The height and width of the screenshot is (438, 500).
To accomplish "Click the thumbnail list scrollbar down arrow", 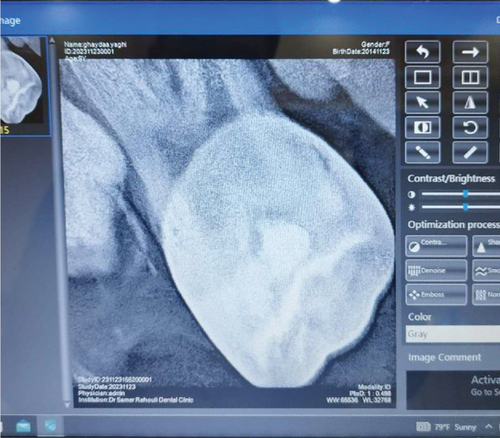I will 67,405.
